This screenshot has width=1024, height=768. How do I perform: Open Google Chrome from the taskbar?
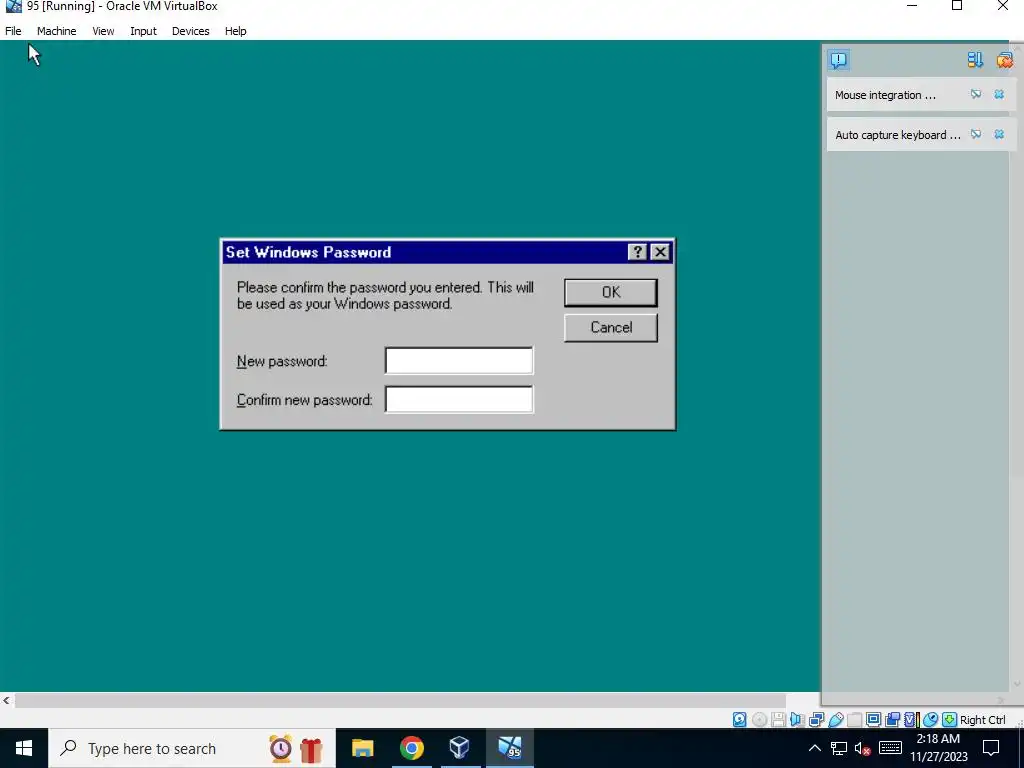411,748
